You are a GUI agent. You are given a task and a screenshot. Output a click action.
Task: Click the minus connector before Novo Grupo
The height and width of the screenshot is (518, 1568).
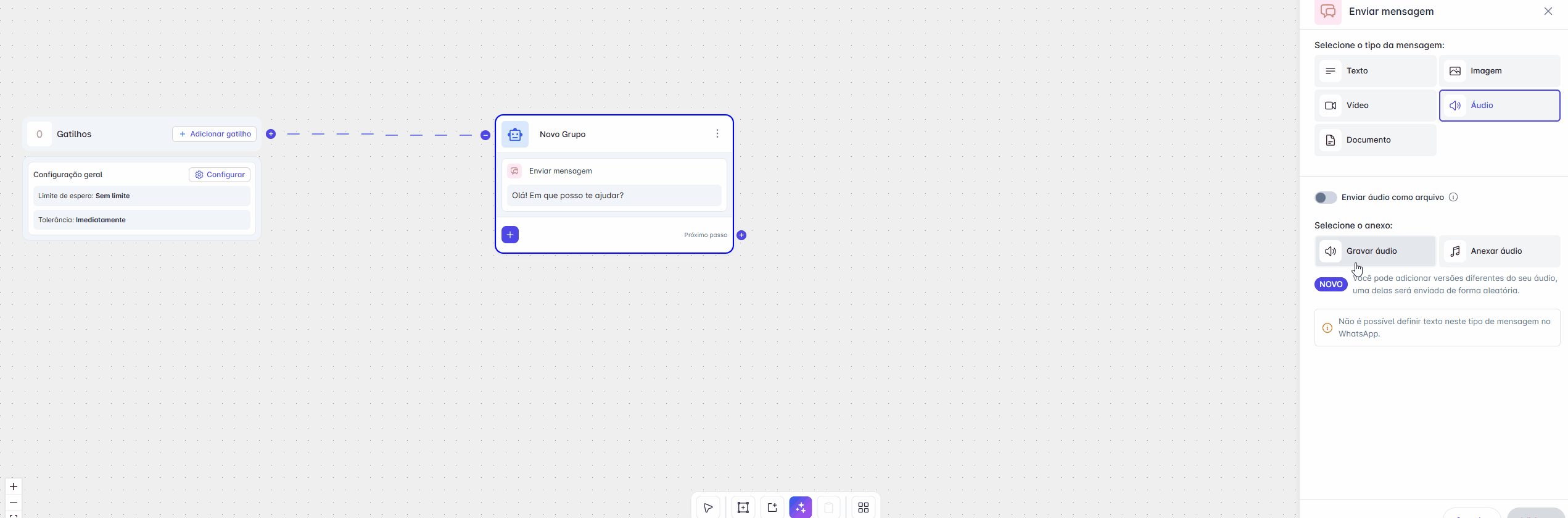(485, 135)
